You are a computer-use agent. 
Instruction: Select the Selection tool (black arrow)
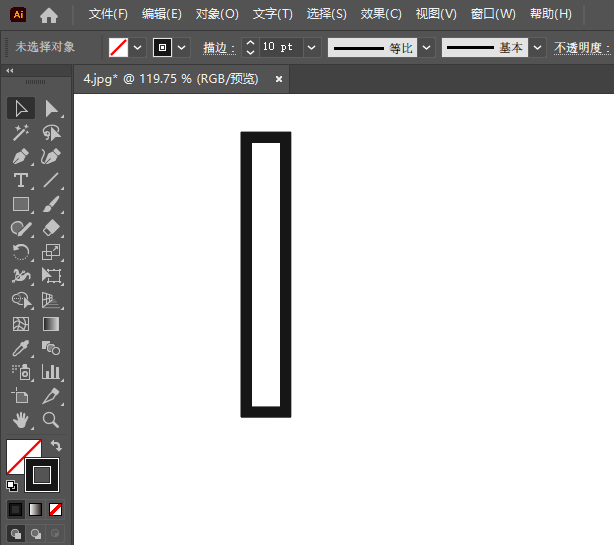tap(21, 108)
